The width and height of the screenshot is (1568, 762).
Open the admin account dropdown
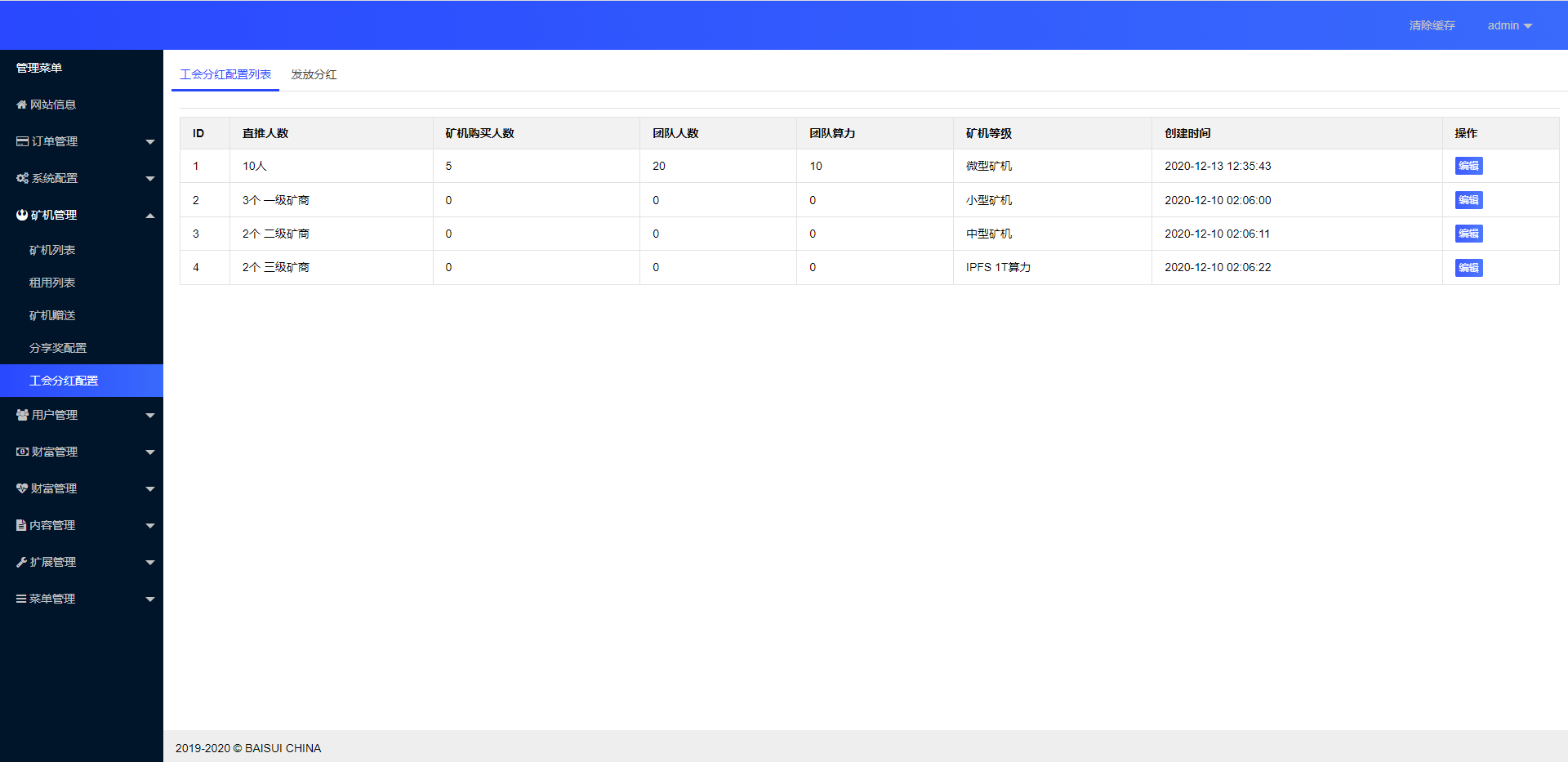1508,25
